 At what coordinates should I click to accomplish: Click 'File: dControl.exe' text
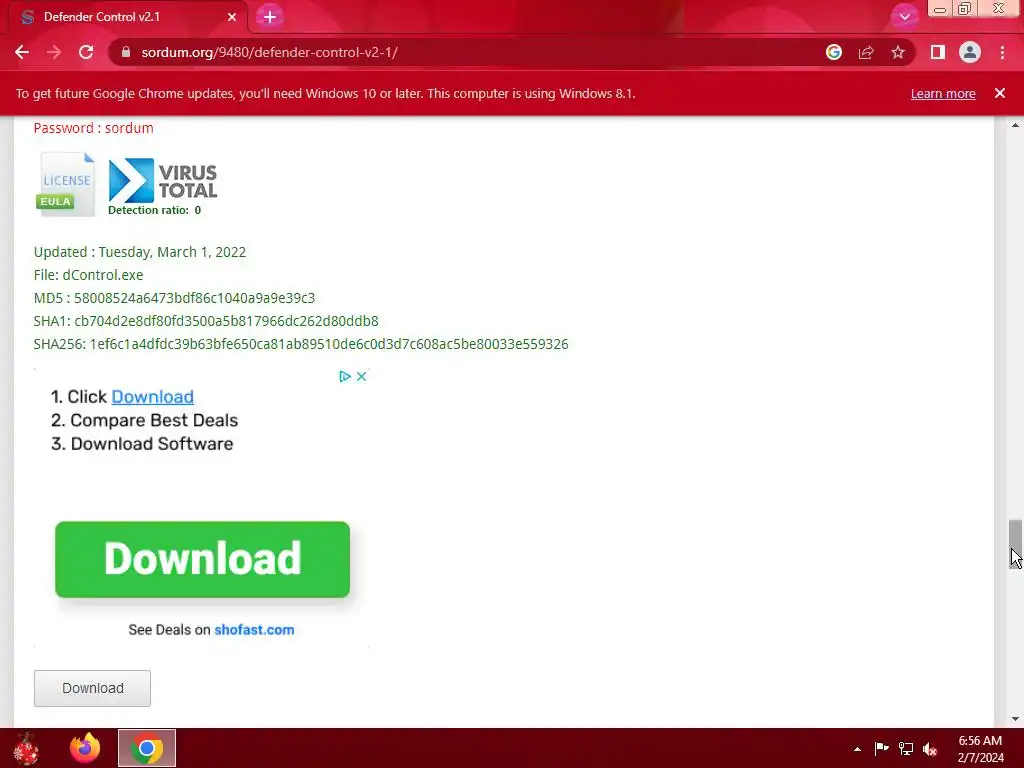click(88, 275)
